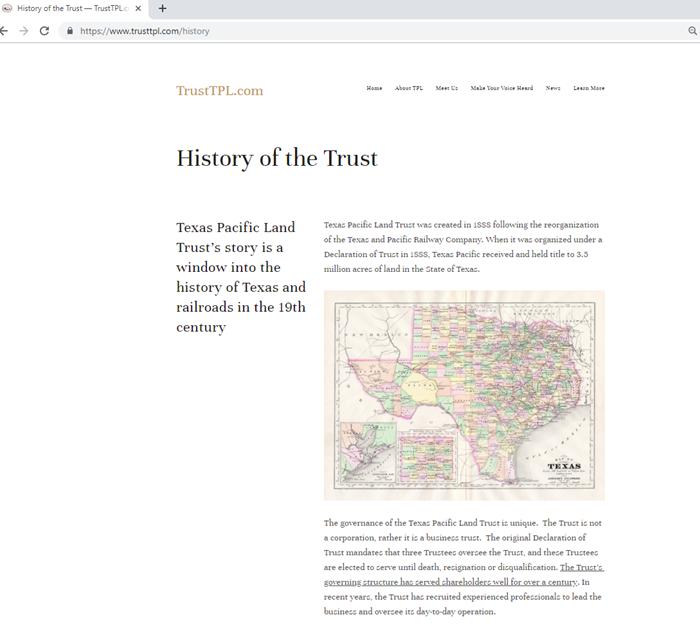
Task: Click the Texas Pacific Land Trust's story tagline
Action: 241,277
